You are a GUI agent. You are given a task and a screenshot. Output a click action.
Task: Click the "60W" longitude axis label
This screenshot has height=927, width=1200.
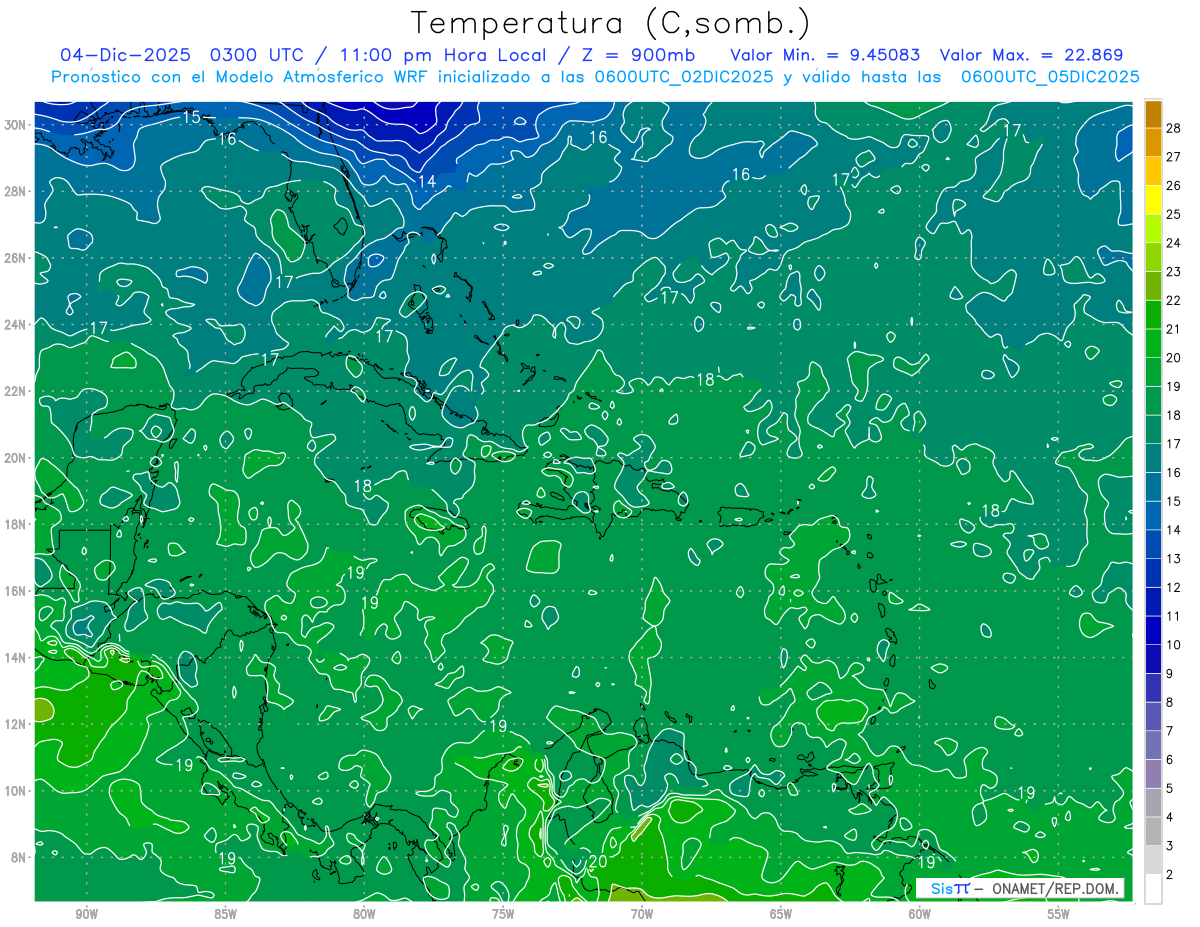tap(920, 914)
